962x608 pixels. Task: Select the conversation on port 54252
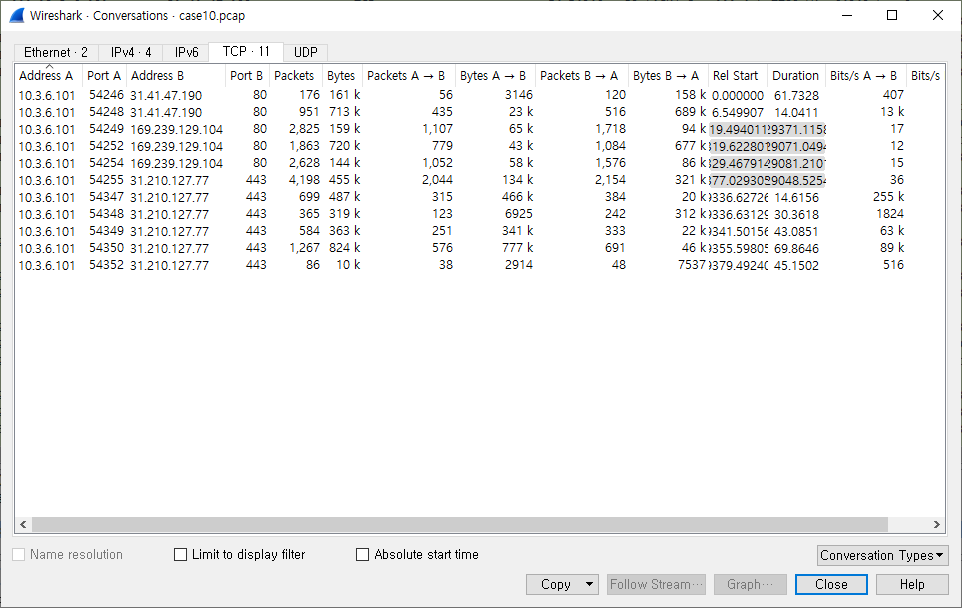coord(480,147)
